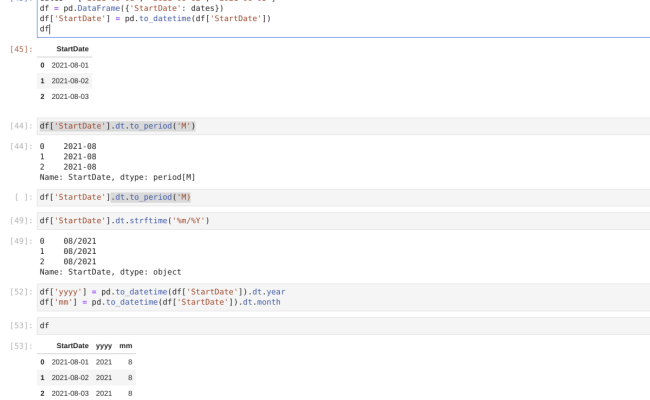Click 2021-08-02 in output 53 table
Screen dimensions: 650x400
(70, 378)
